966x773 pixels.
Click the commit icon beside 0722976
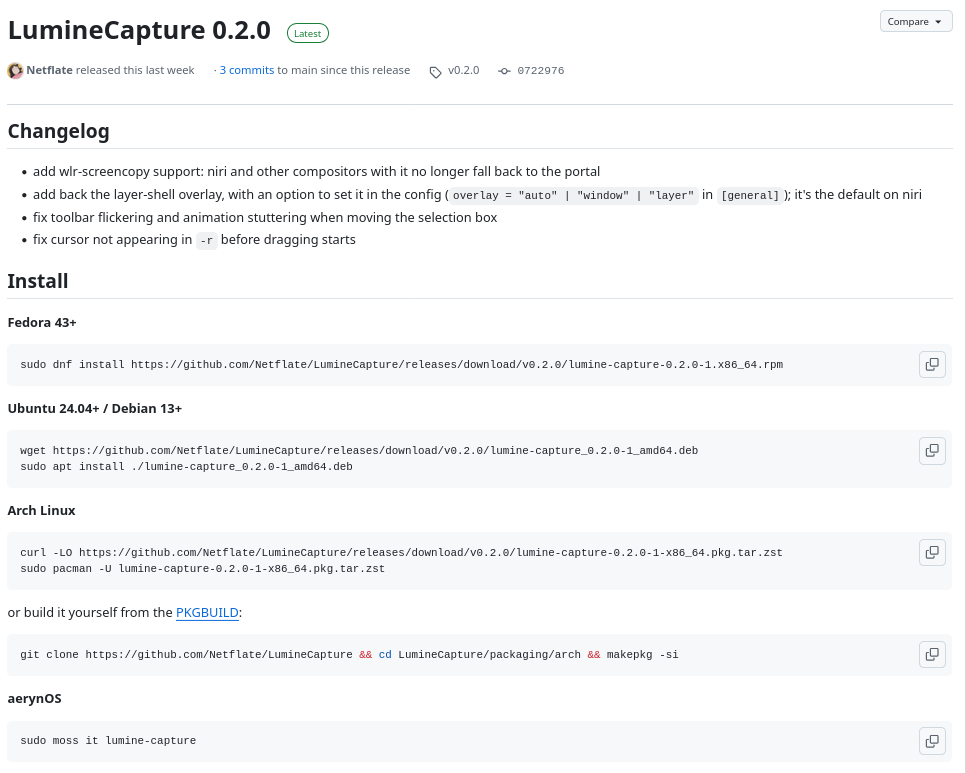point(505,71)
